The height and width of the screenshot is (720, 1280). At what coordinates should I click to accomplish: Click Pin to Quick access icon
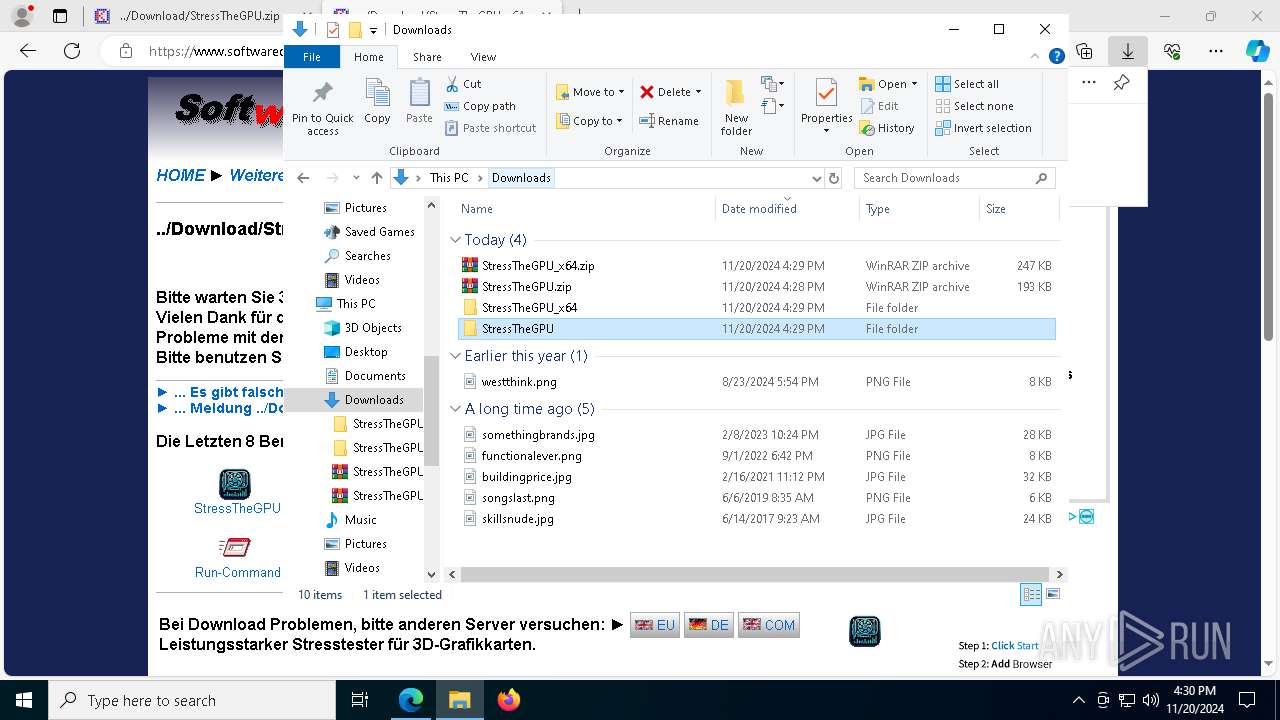322,107
